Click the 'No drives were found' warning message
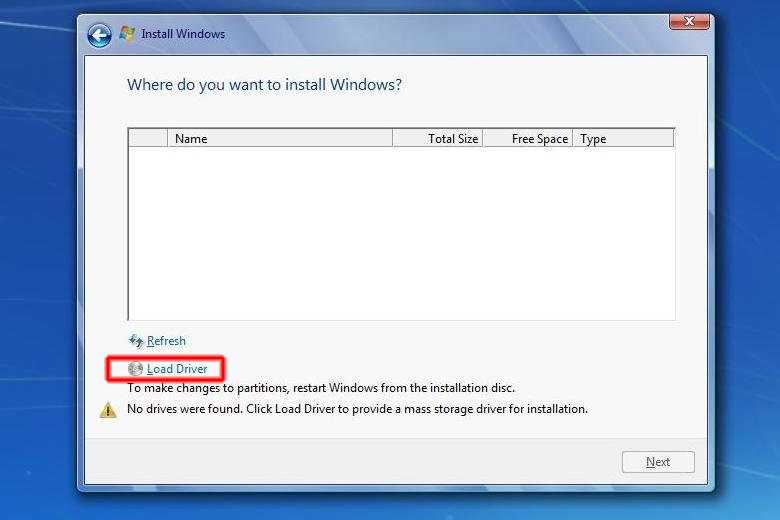The width and height of the screenshot is (780, 520). [357, 409]
